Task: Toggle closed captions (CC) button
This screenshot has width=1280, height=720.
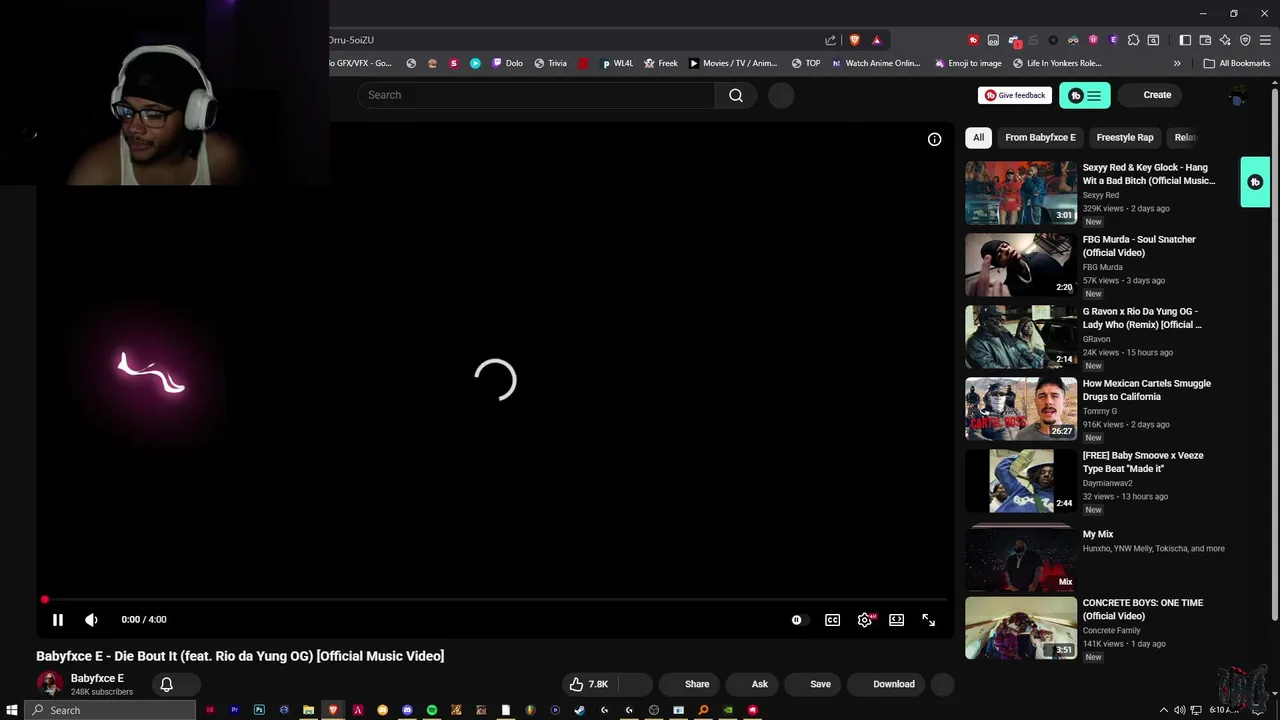Action: (x=832, y=620)
